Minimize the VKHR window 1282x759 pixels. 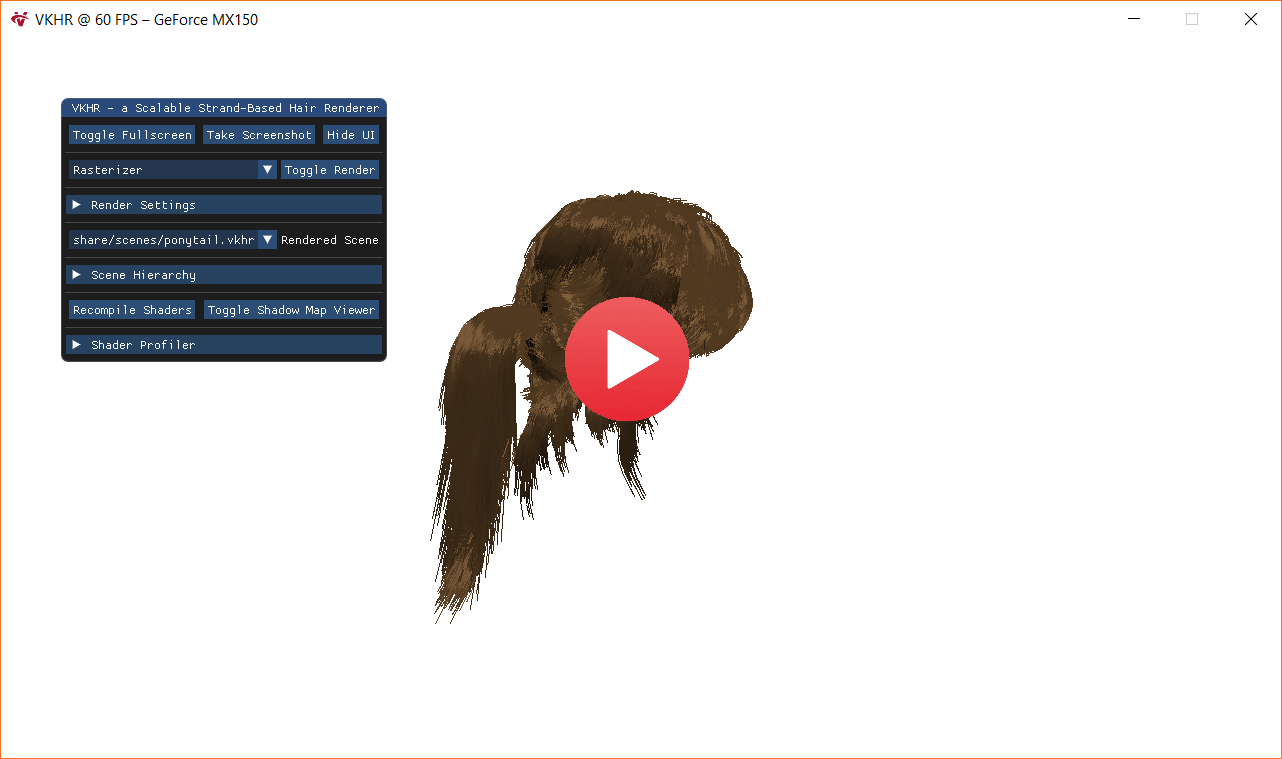(x=1134, y=19)
